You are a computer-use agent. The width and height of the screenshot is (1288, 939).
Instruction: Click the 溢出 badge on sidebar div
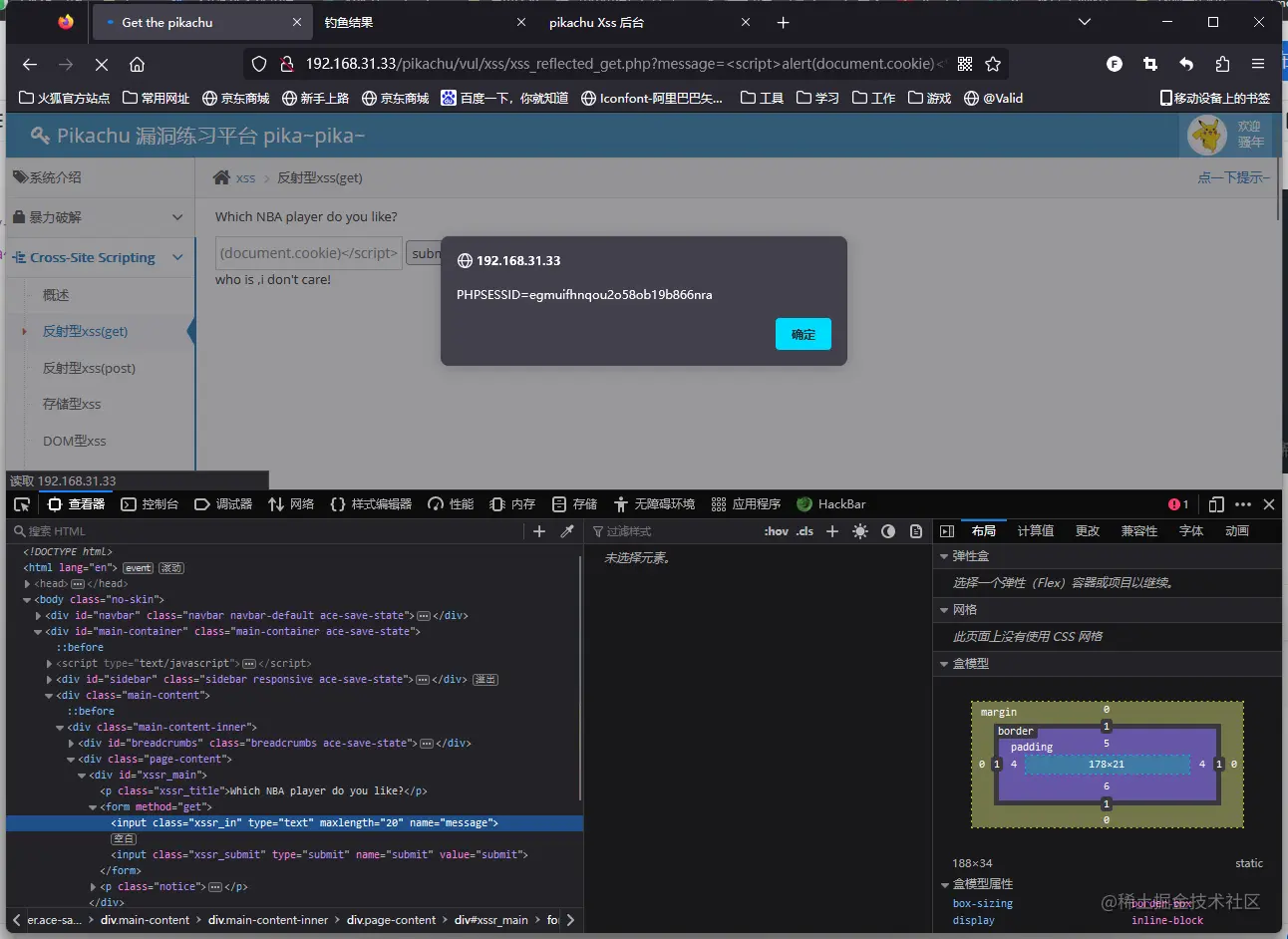pos(485,680)
